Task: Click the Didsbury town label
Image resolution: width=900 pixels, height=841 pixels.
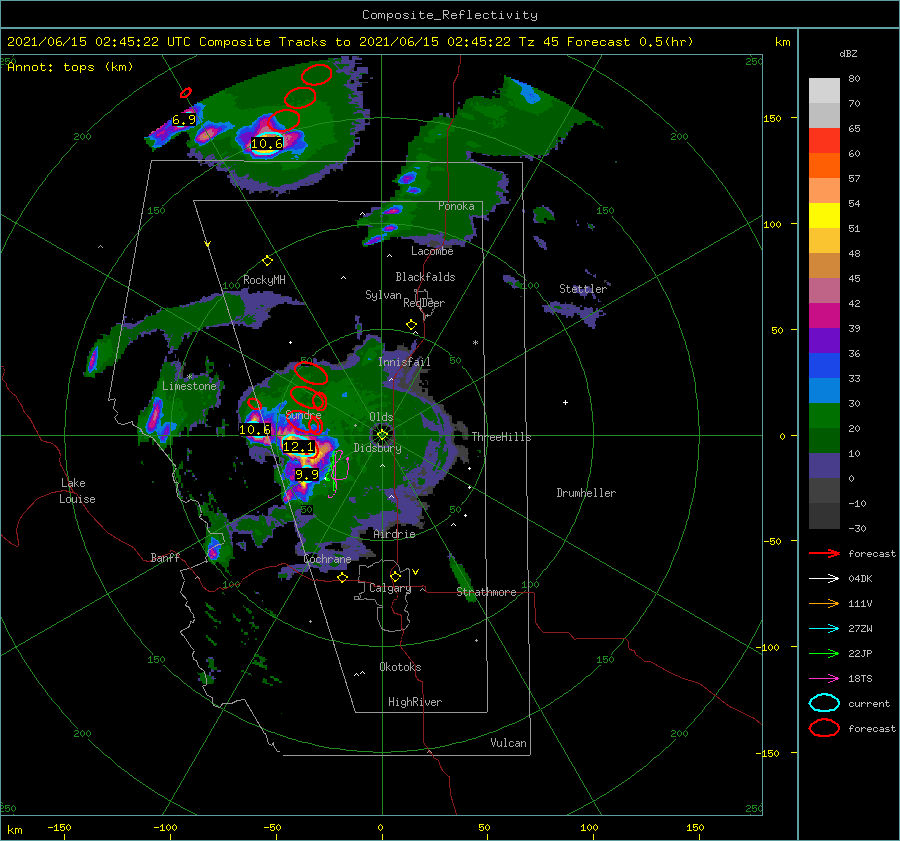Action: [x=377, y=448]
